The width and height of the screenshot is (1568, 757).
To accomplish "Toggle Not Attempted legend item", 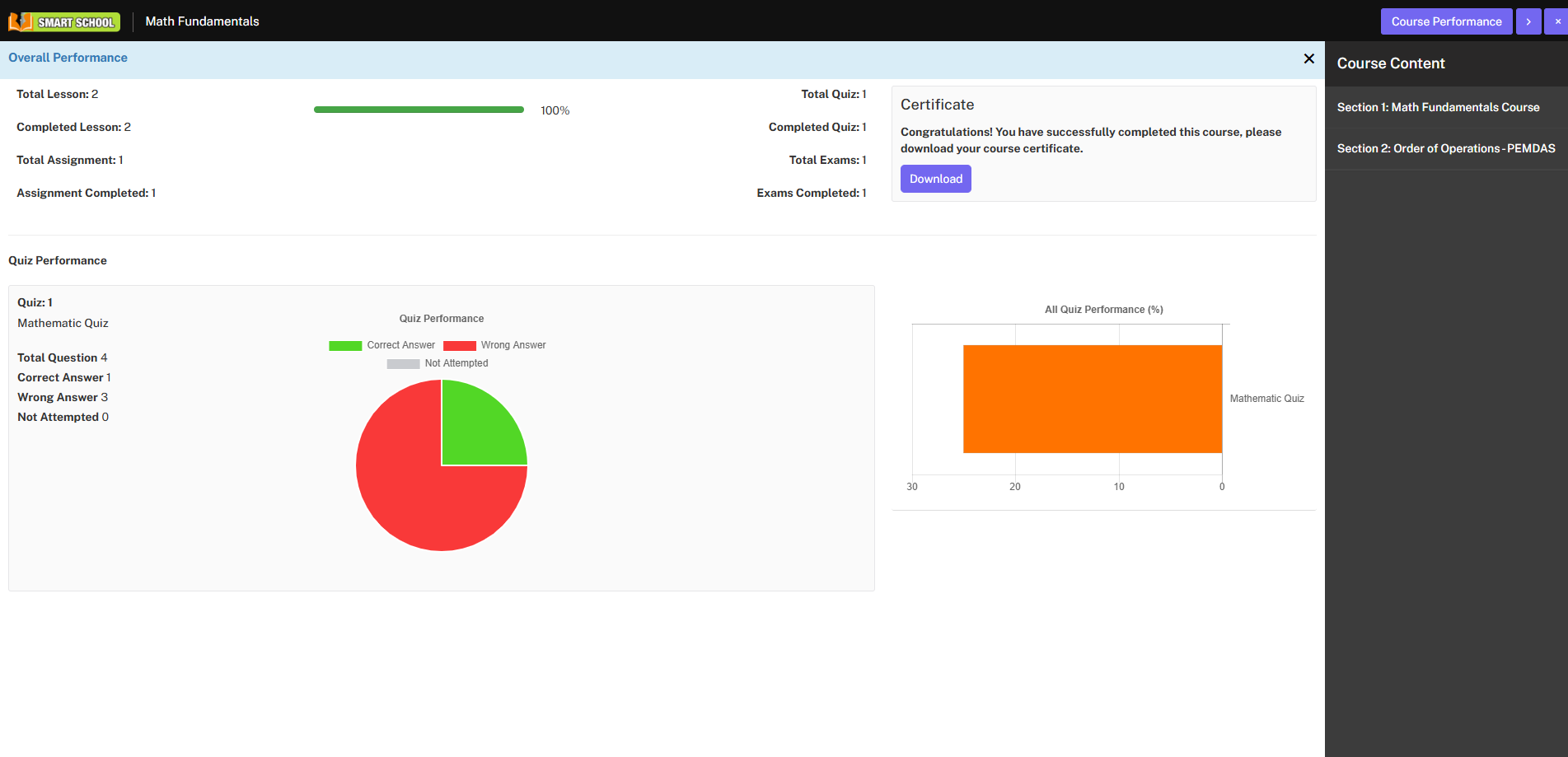I will 438,363.
